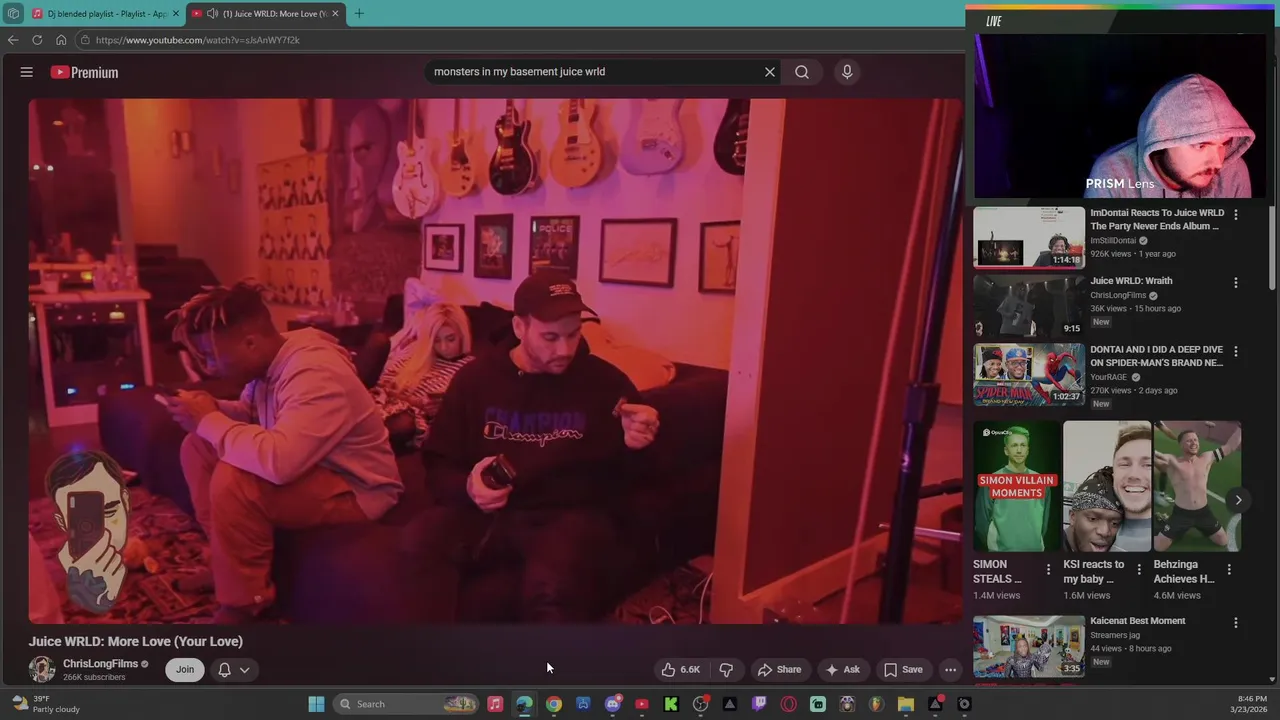
Task: Click the youtube.com address bar URL
Action: pos(198,40)
